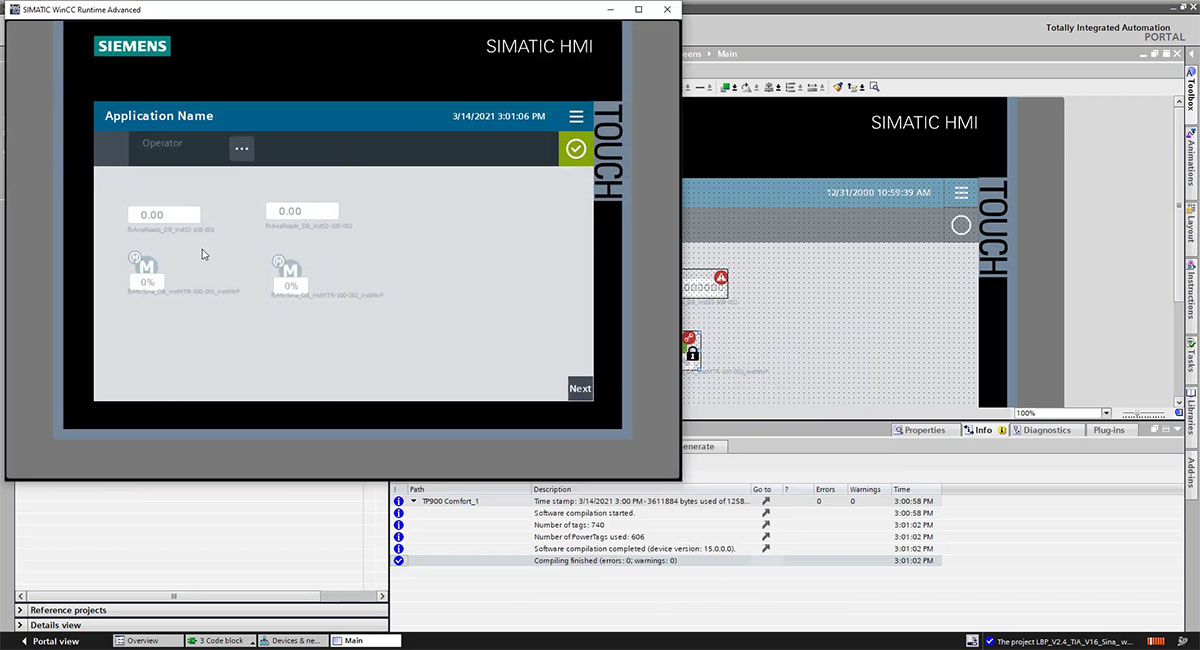Open the line style toolbar dropdown

(709, 87)
